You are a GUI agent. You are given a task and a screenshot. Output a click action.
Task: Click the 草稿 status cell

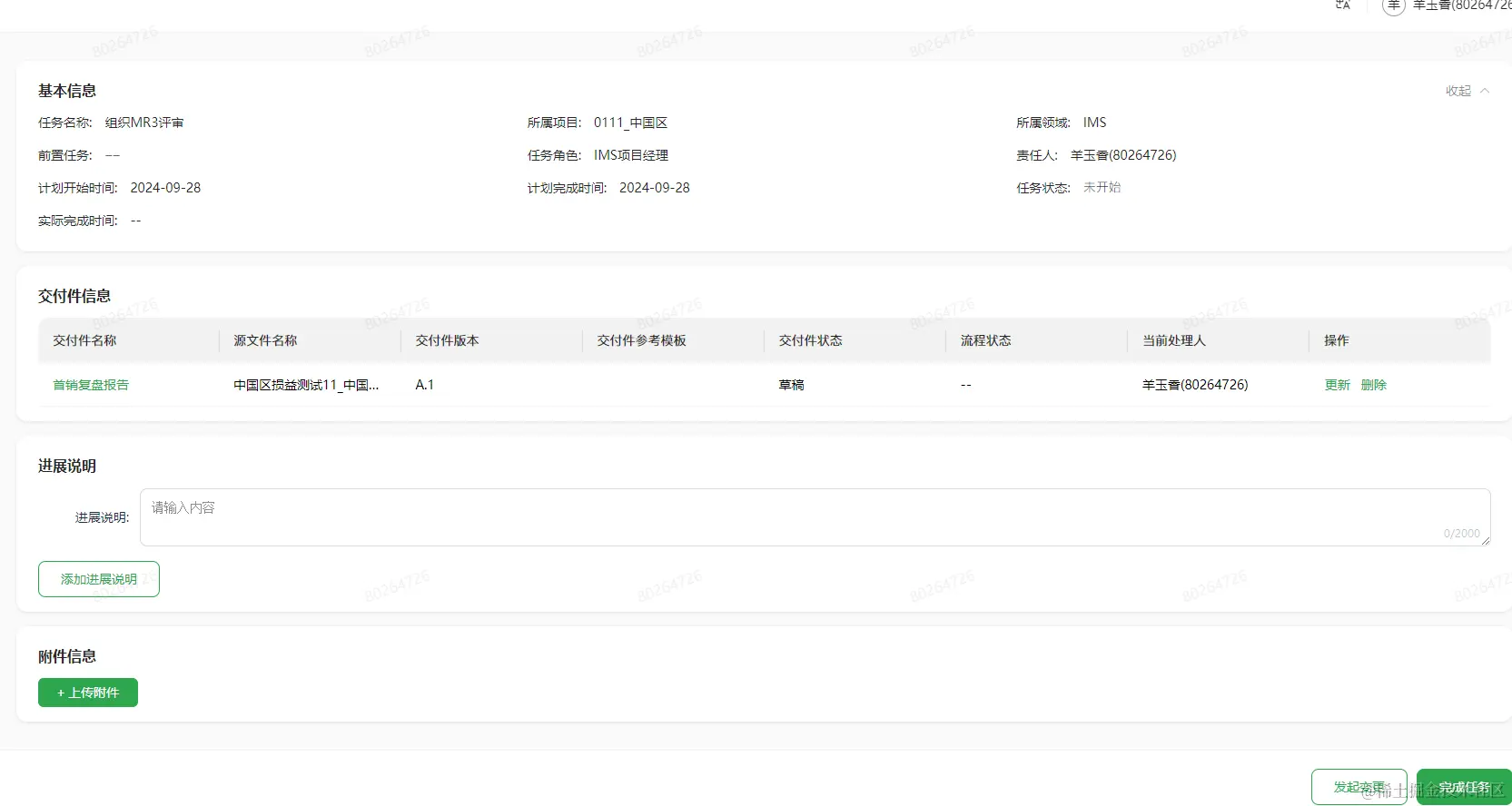tap(791, 385)
